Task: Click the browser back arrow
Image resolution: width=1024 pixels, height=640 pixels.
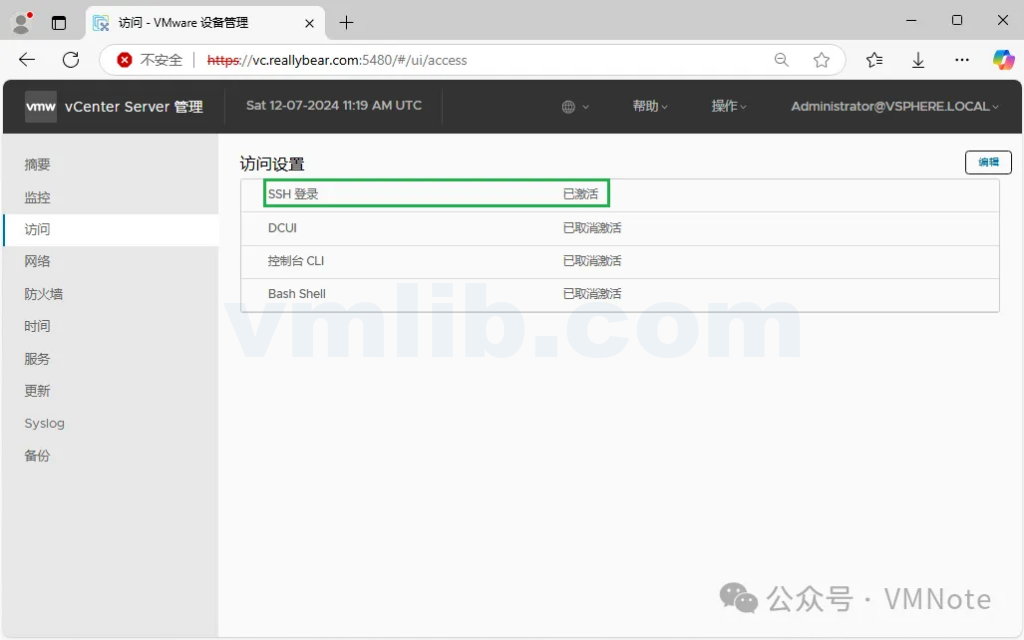Action: tap(27, 60)
